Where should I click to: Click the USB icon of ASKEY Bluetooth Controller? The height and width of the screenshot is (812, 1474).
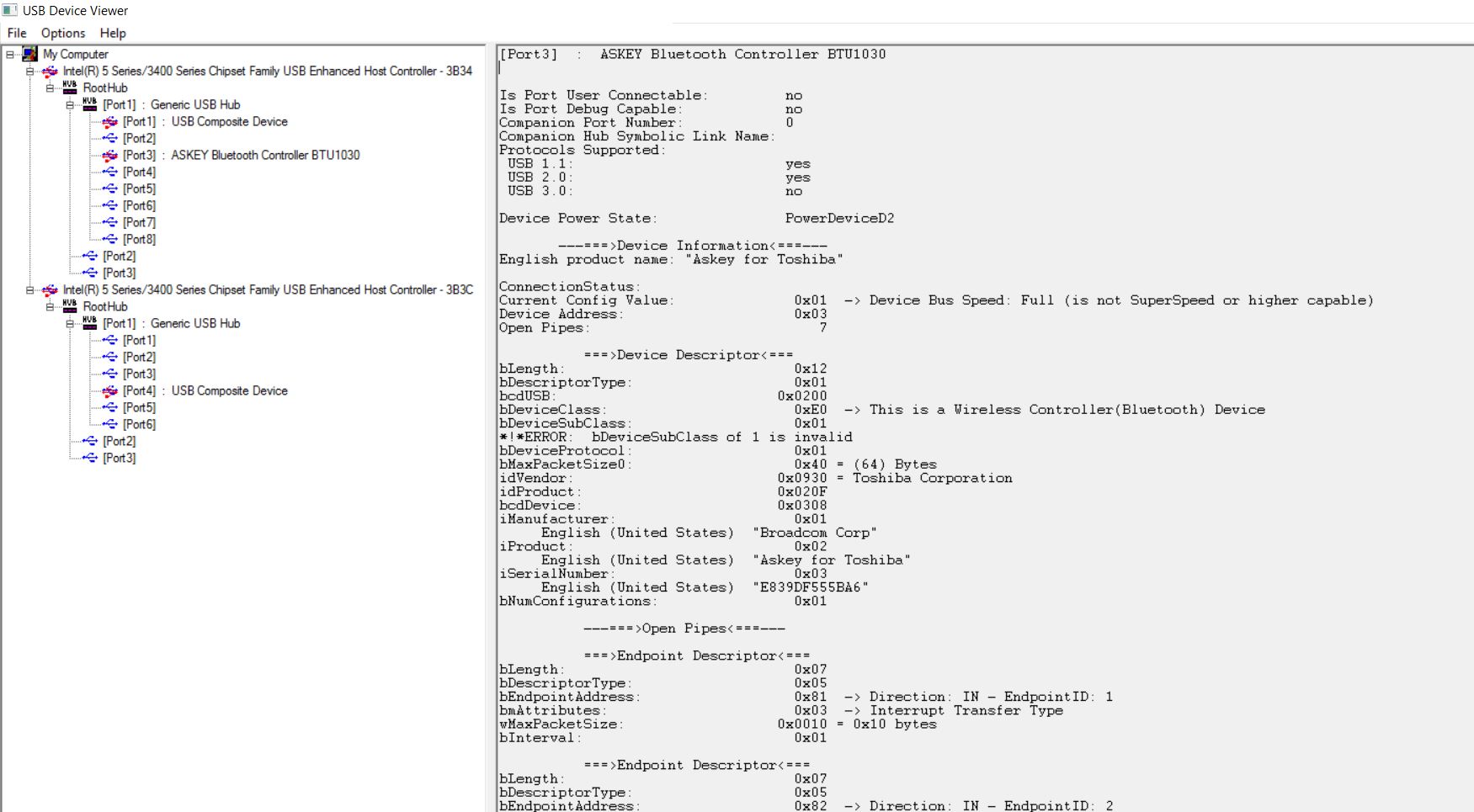(x=110, y=155)
